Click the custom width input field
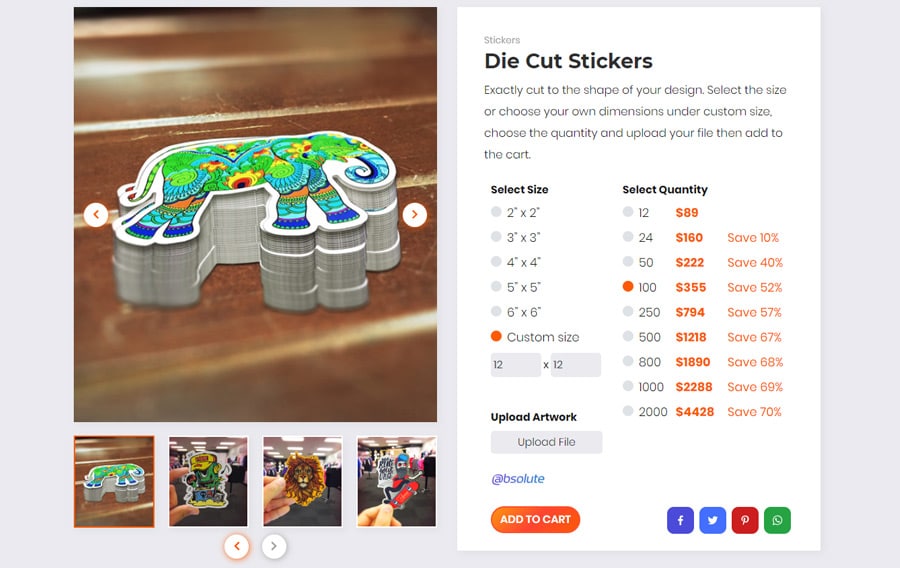The image size is (900, 568). (x=515, y=365)
